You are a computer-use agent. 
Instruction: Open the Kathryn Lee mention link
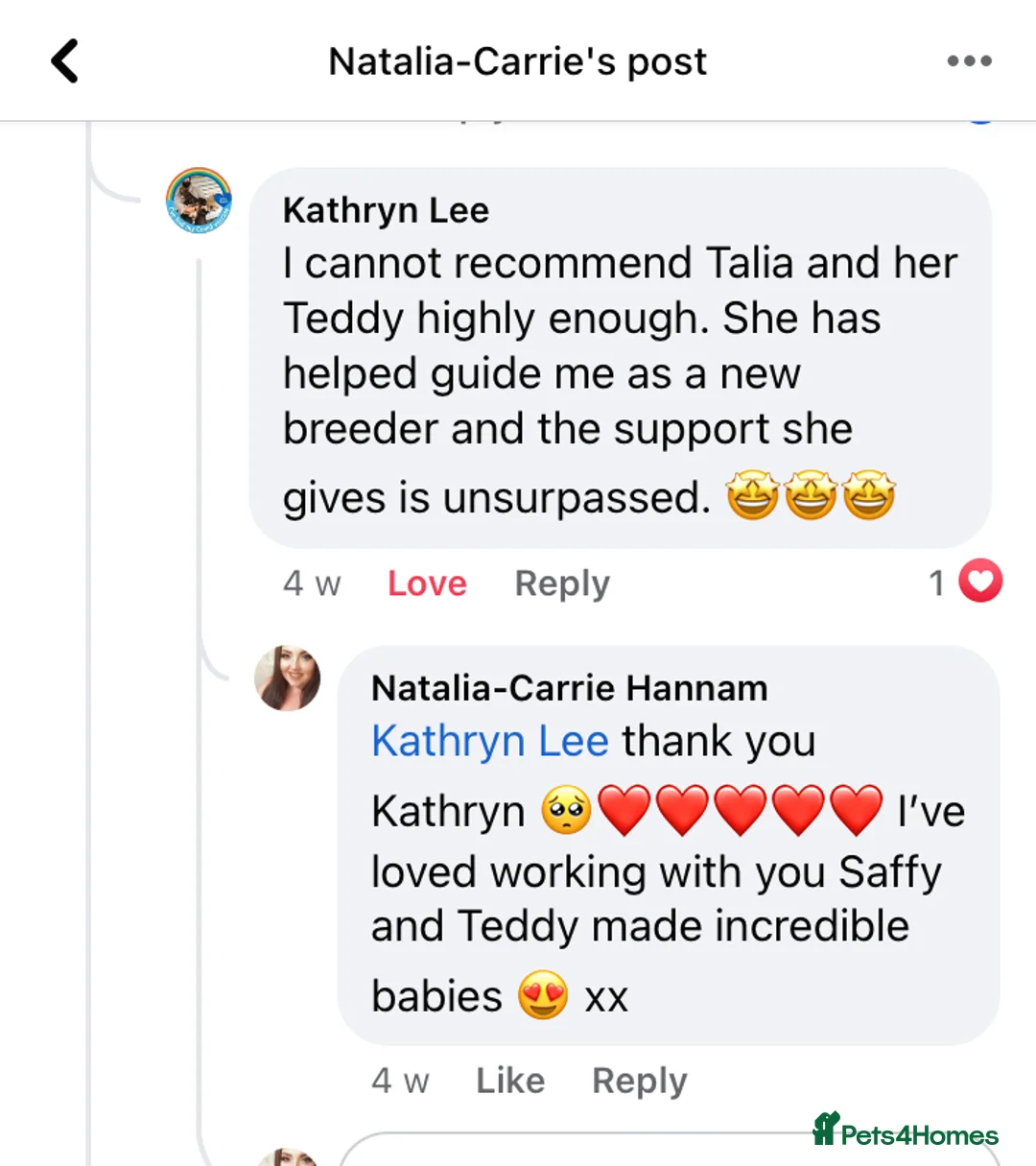pyautogui.click(x=489, y=740)
